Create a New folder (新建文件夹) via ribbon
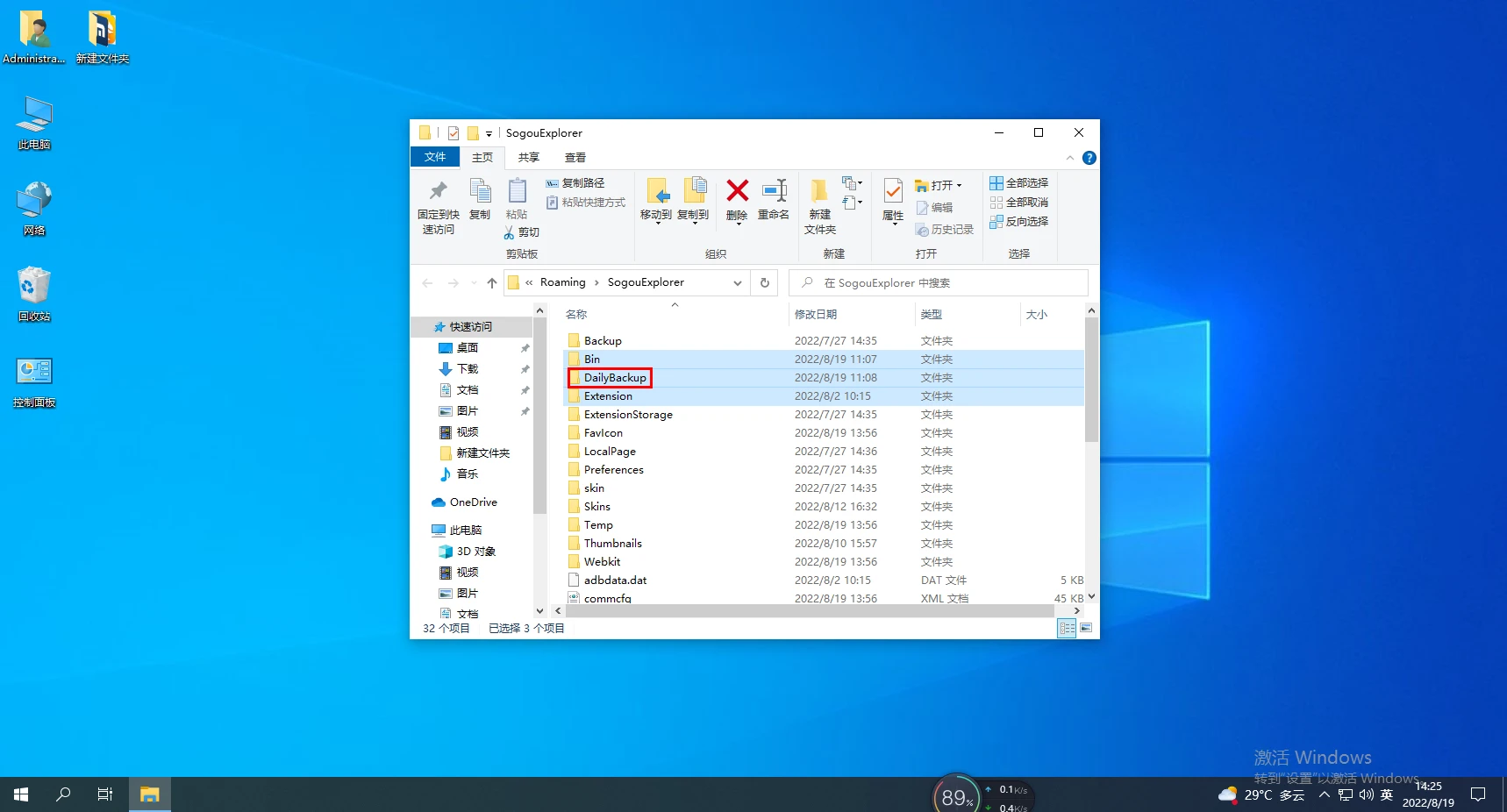The image size is (1507, 812). pos(820,207)
